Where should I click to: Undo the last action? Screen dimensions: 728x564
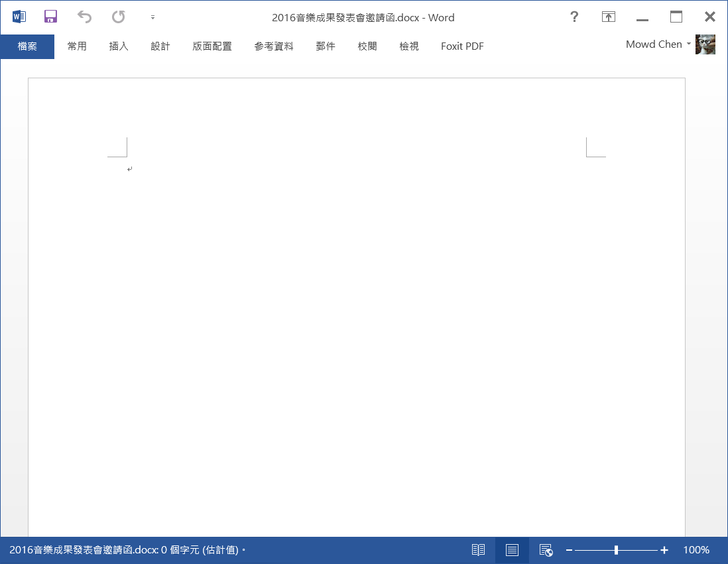point(84,17)
